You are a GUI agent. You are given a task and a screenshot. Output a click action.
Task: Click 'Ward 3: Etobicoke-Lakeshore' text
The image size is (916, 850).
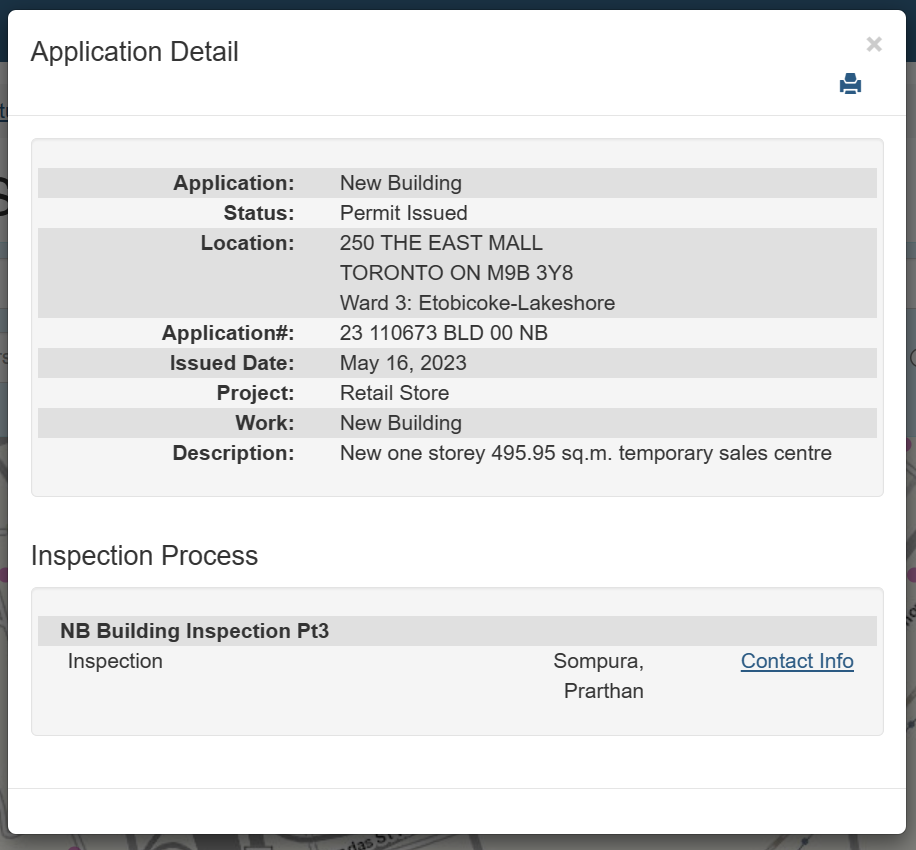[x=477, y=303]
